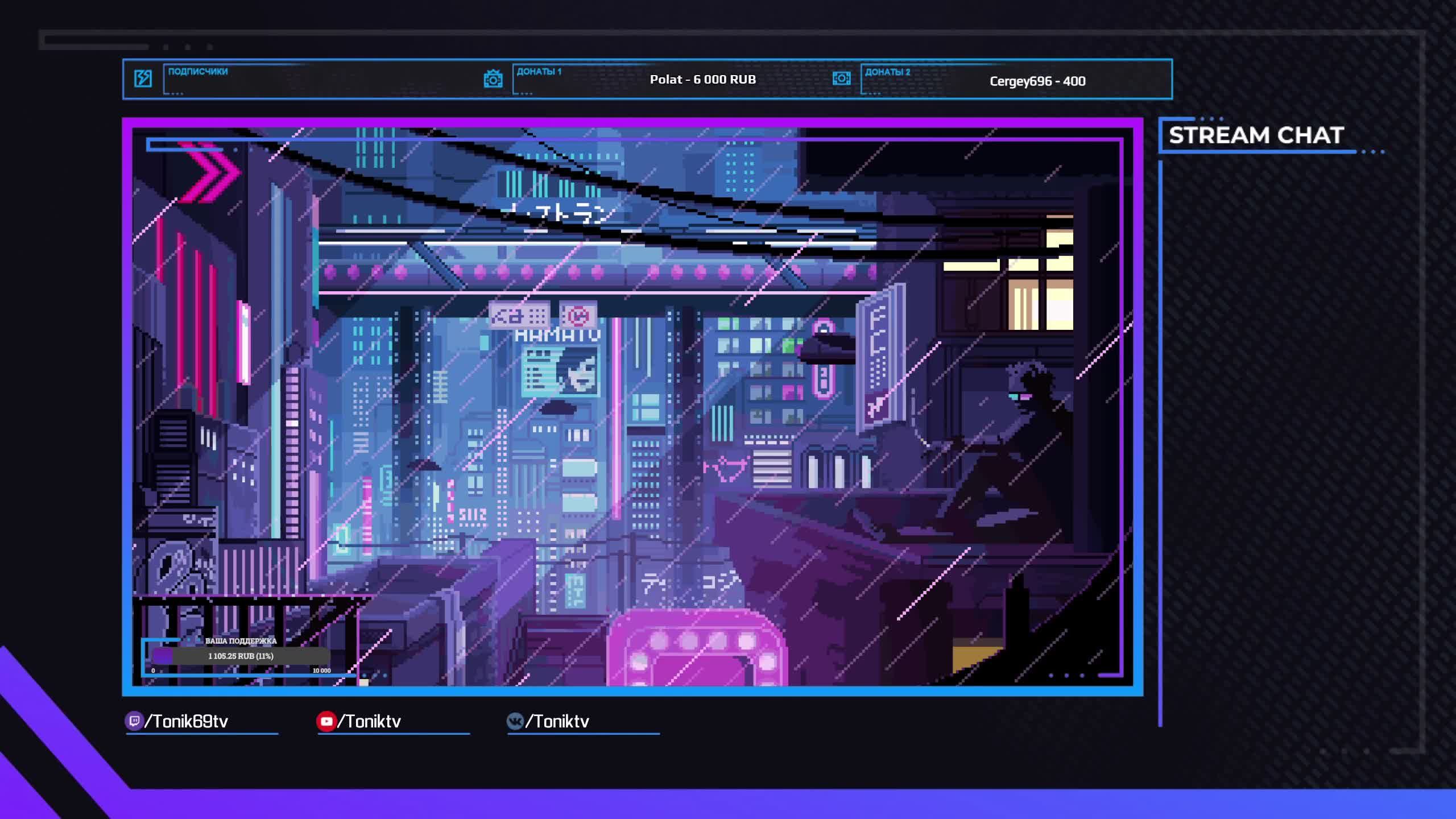Viewport: 1456px width, 819px height.
Task: Open the /Tonik69tv Twitch link
Action: coord(187,721)
